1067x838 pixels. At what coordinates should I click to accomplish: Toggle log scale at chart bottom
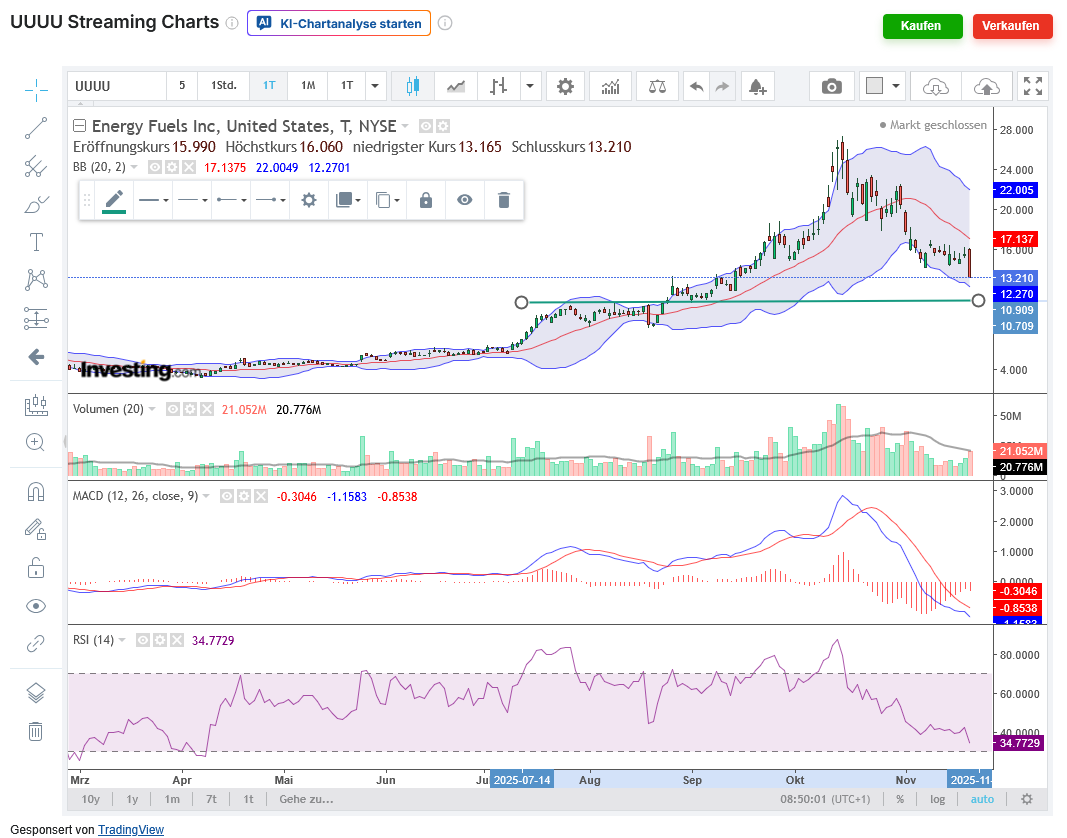point(937,799)
